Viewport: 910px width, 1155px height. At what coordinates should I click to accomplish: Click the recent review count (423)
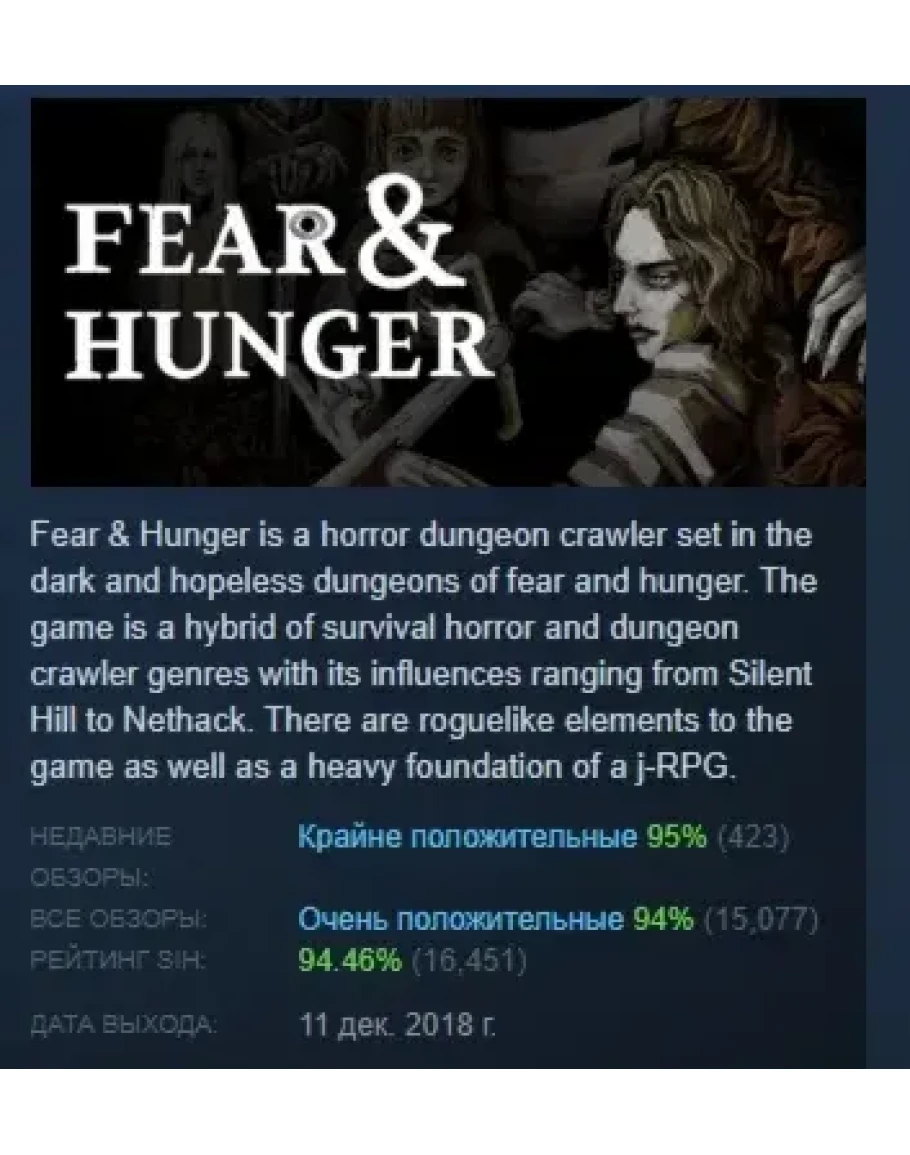[753, 838]
